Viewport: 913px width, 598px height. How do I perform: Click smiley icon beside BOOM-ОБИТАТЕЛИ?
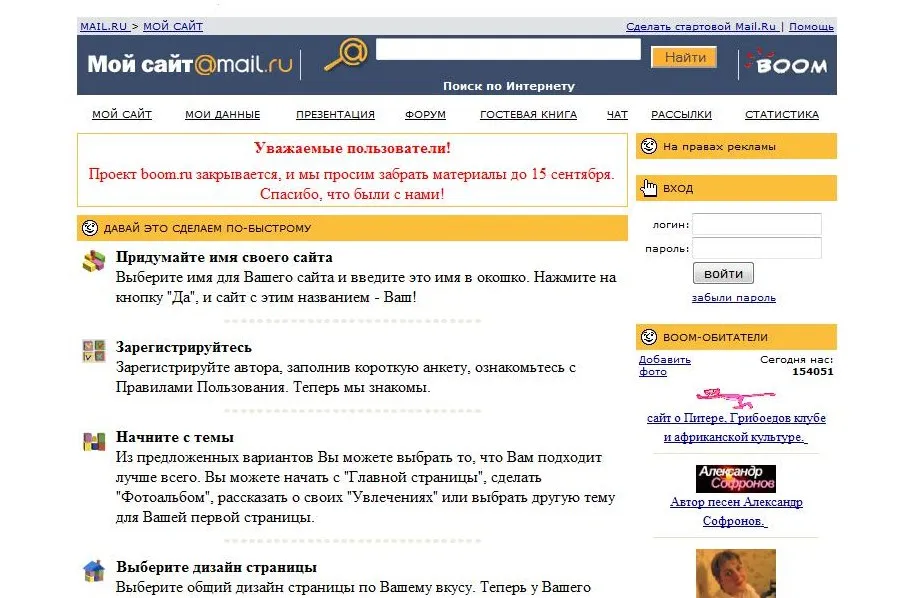649,337
